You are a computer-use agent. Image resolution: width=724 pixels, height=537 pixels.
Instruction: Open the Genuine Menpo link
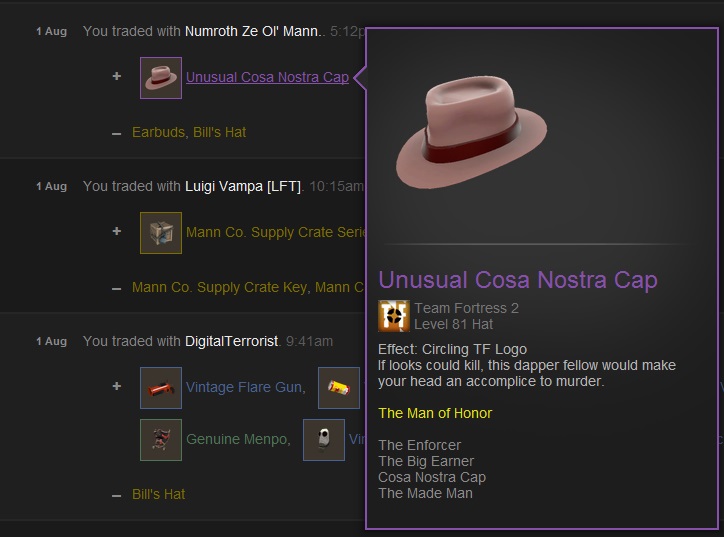pos(238,439)
